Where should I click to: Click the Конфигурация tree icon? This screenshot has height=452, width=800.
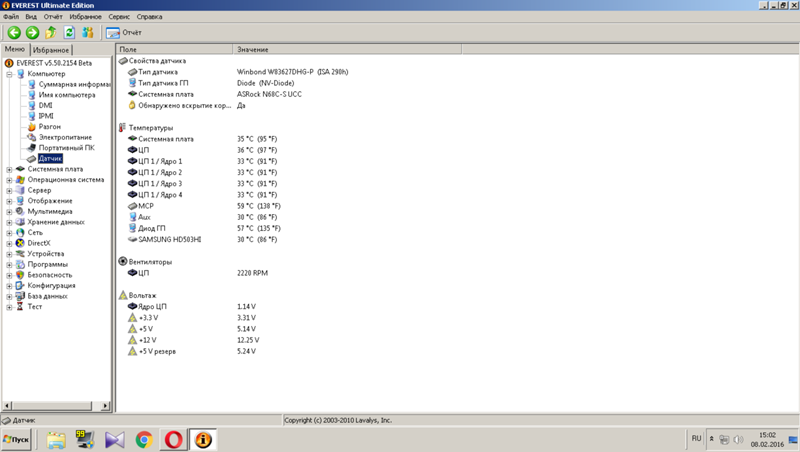[20, 286]
